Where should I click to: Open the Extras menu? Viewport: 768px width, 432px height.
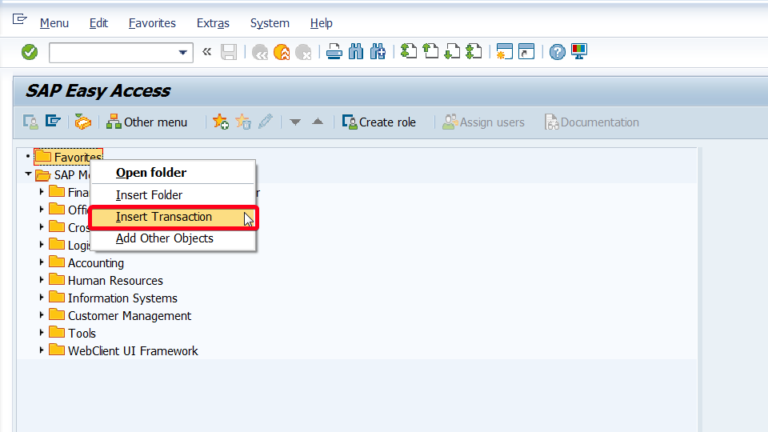click(213, 23)
